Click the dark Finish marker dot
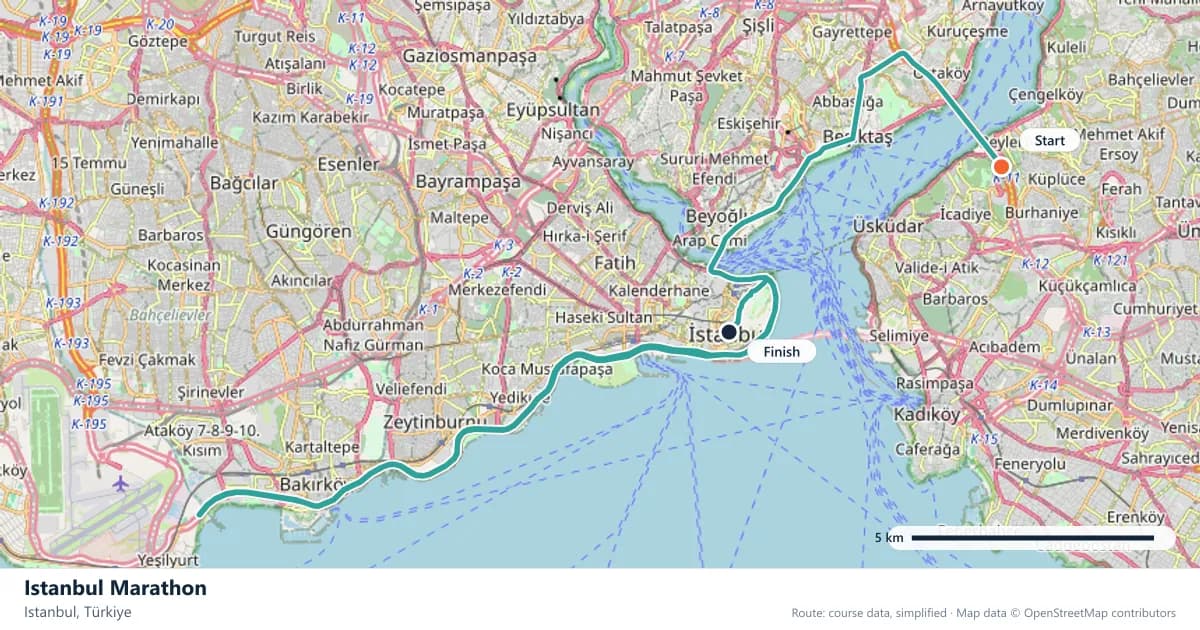The height and width of the screenshot is (630, 1200). (729, 332)
